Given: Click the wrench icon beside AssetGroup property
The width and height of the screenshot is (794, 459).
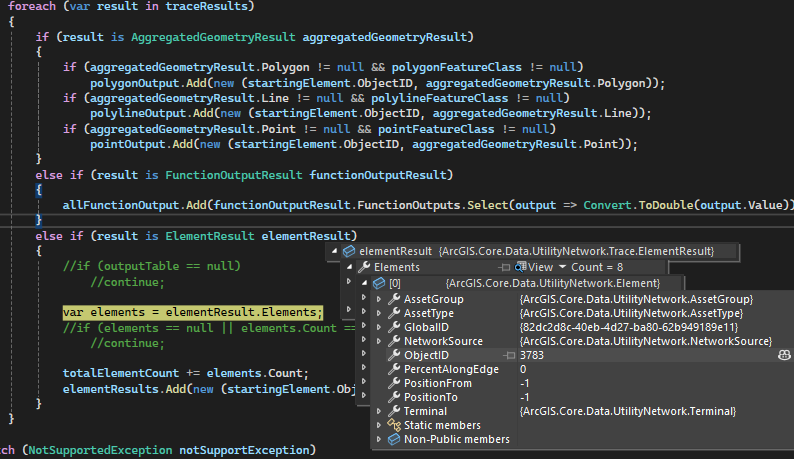Looking at the screenshot, I should pos(394,299).
